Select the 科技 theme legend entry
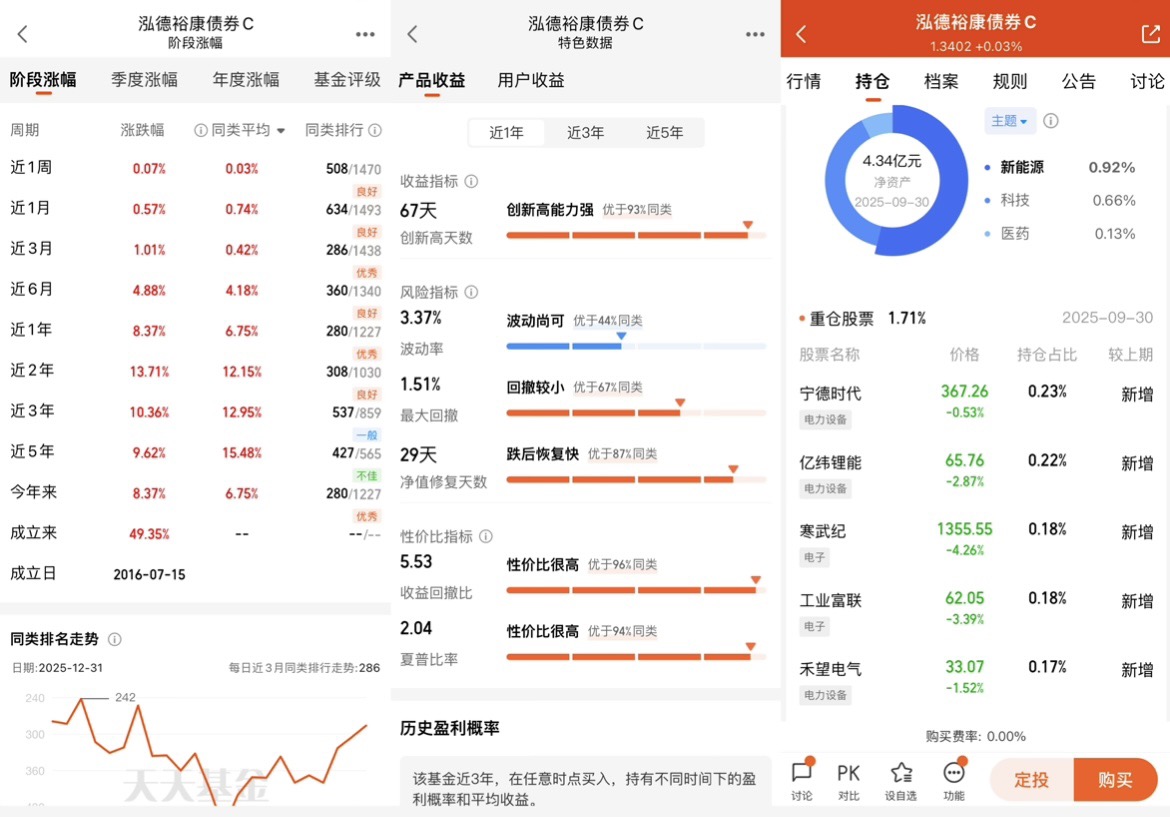 coord(1060,200)
